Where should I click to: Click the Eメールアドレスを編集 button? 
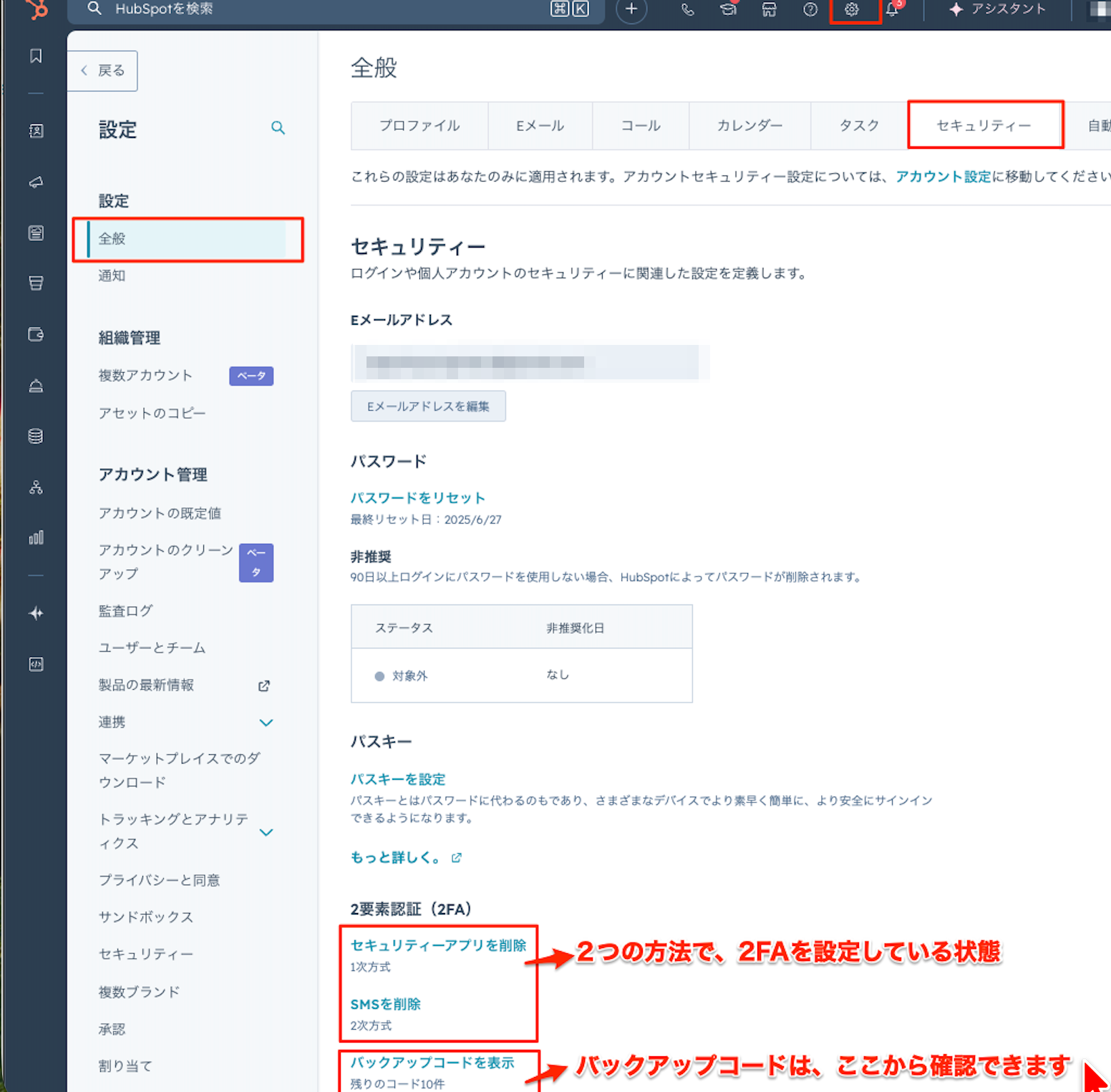point(428,406)
